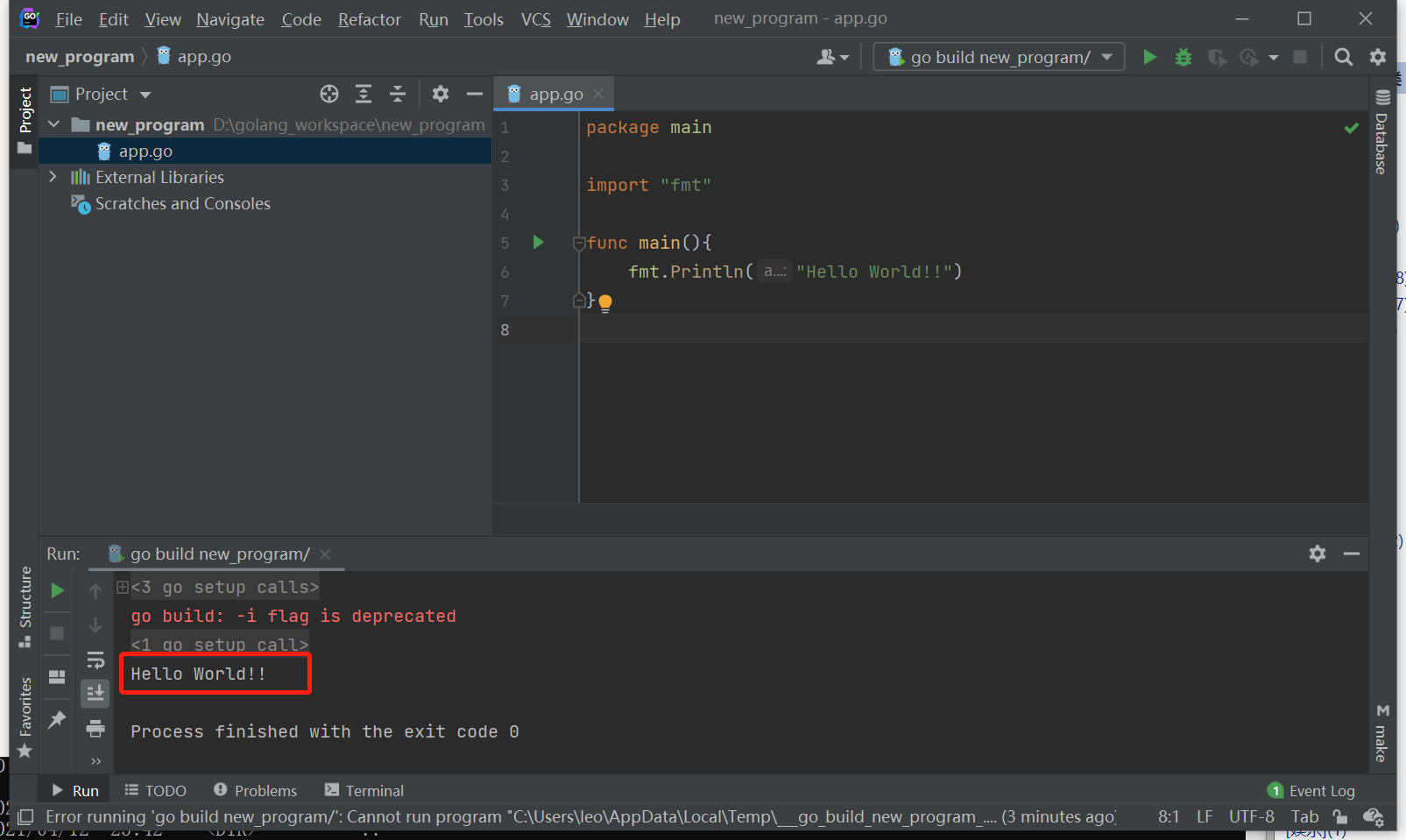Click UTF-8 encoding in status bar
Viewport: 1406px width, 840px height.
coord(1251,816)
